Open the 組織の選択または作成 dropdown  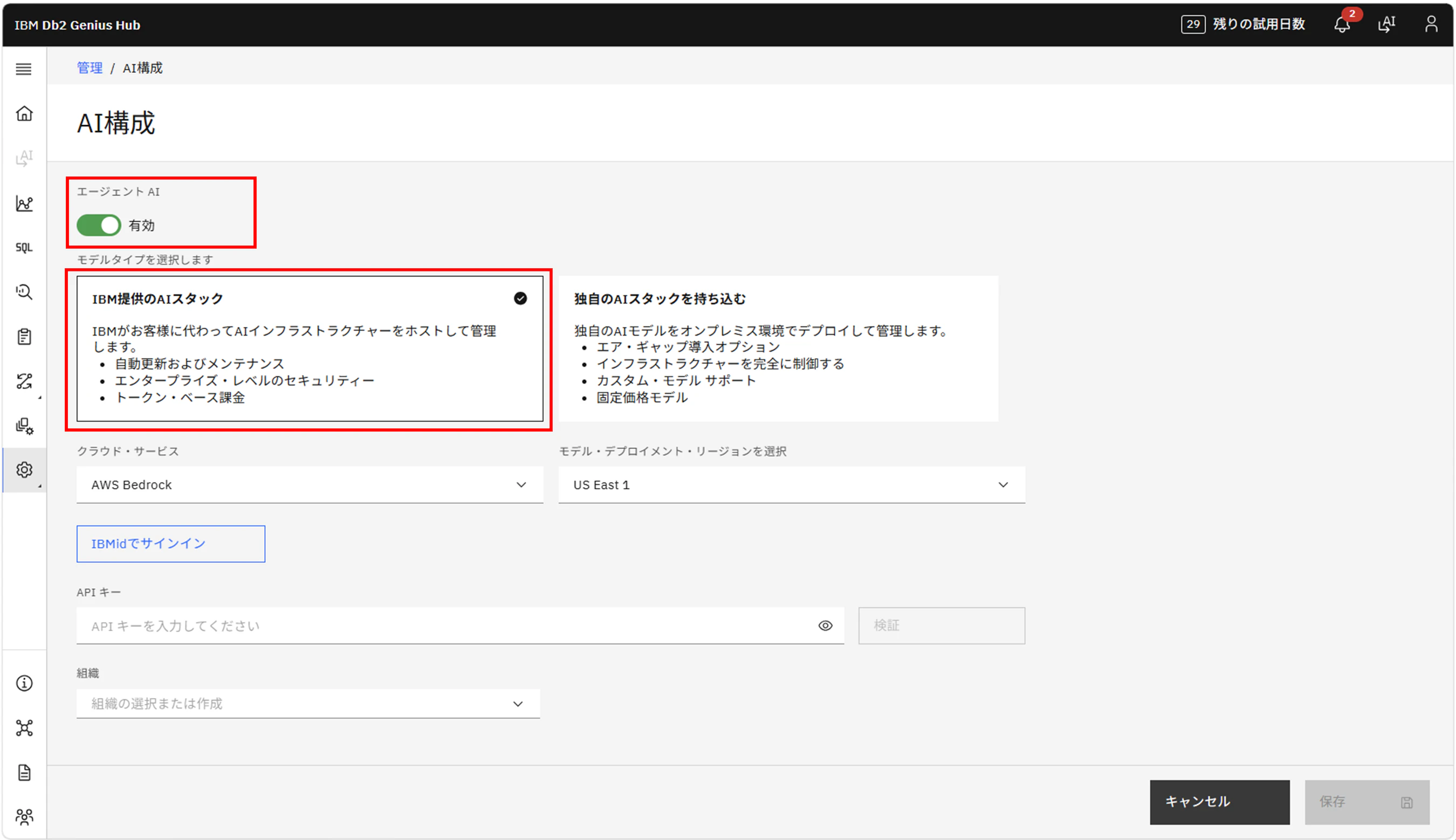(308, 704)
